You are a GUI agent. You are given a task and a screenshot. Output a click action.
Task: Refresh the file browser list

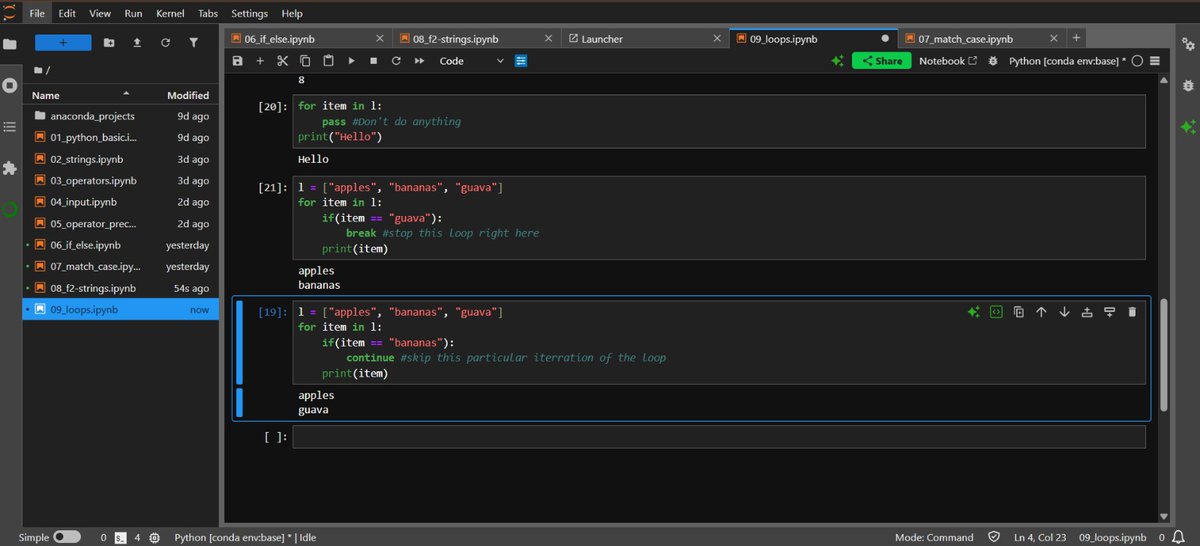(x=165, y=43)
